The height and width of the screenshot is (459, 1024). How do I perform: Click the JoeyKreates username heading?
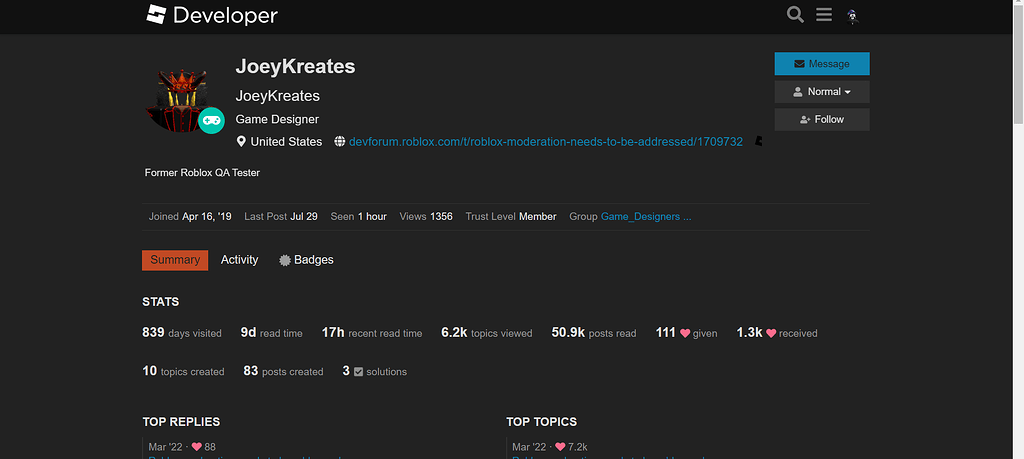point(295,67)
